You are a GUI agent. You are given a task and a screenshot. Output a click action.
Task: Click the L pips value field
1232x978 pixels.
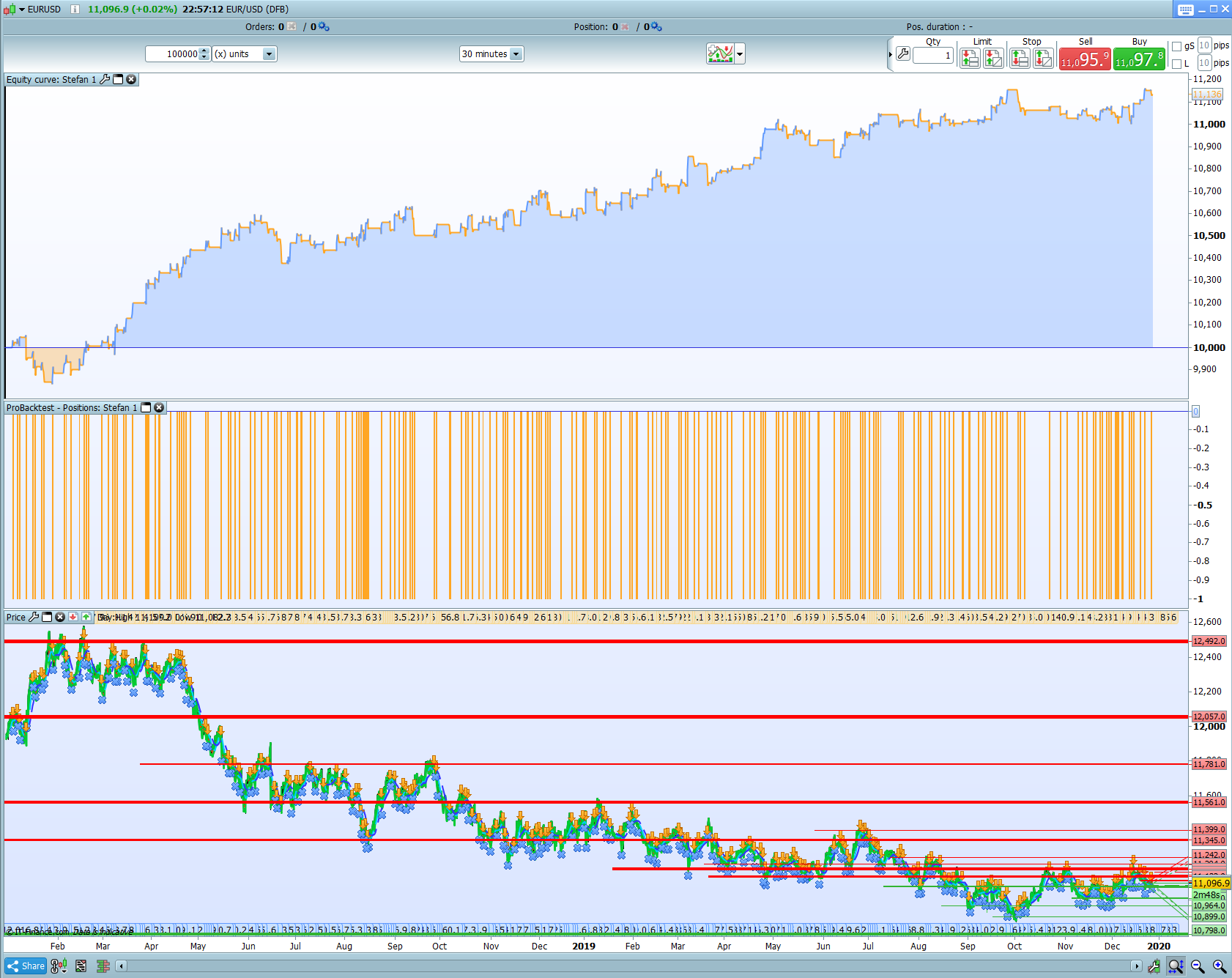1204,63
